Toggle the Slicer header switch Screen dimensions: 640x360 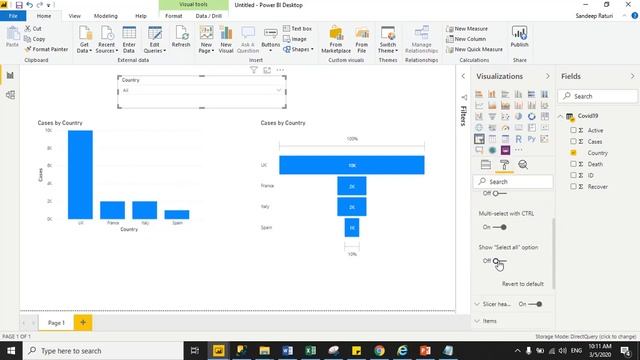535,304
